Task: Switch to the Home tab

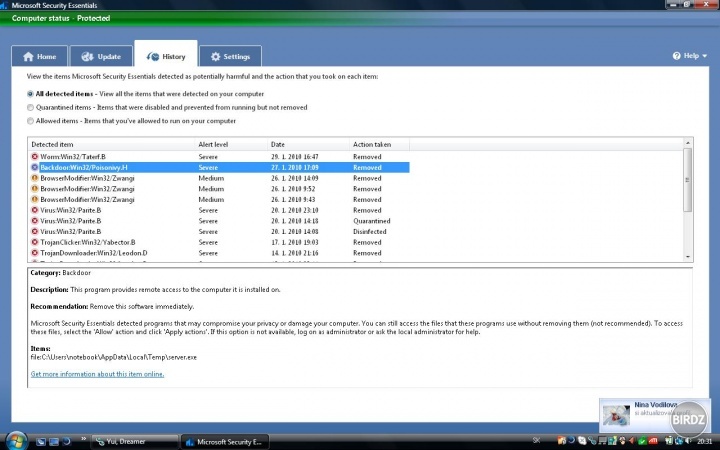Action: (39, 56)
